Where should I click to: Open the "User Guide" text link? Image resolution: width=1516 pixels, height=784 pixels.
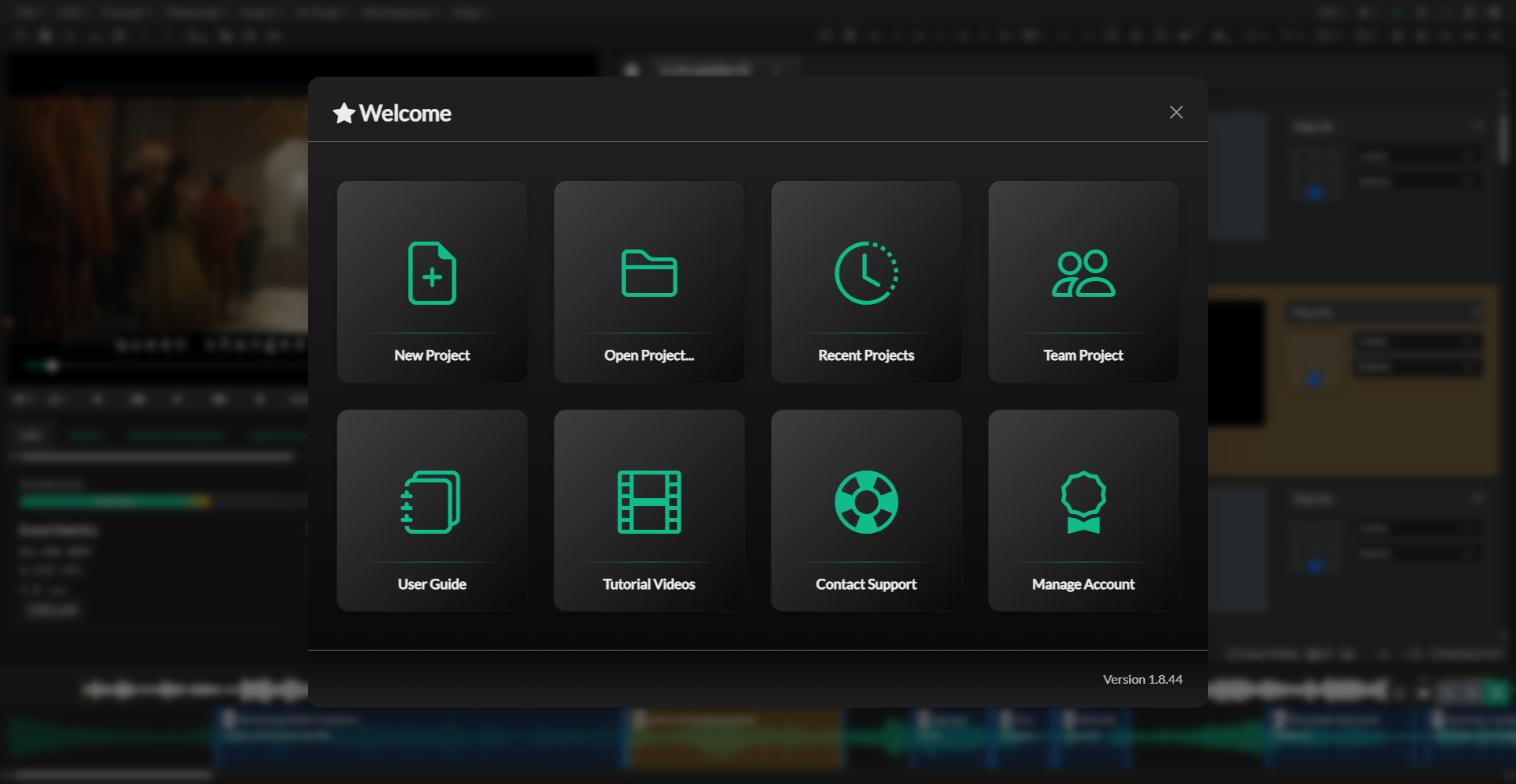coord(432,584)
